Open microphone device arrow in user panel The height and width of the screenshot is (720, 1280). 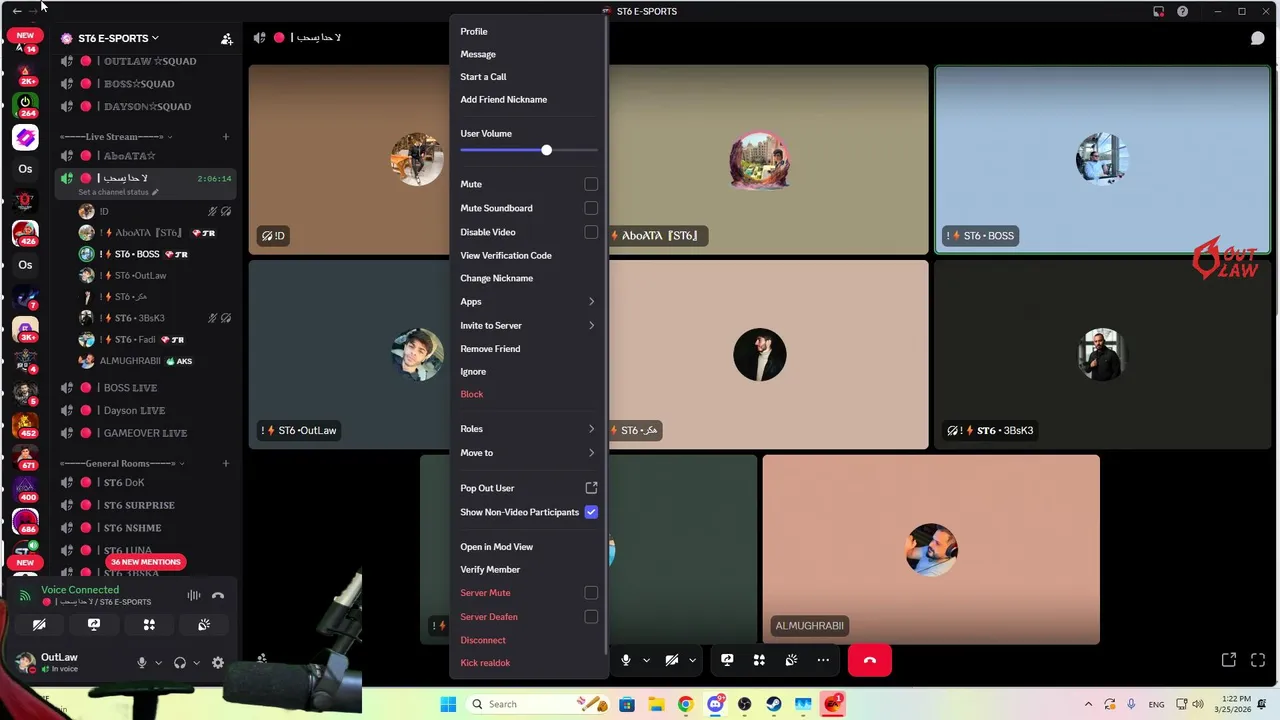pyautogui.click(x=158, y=663)
